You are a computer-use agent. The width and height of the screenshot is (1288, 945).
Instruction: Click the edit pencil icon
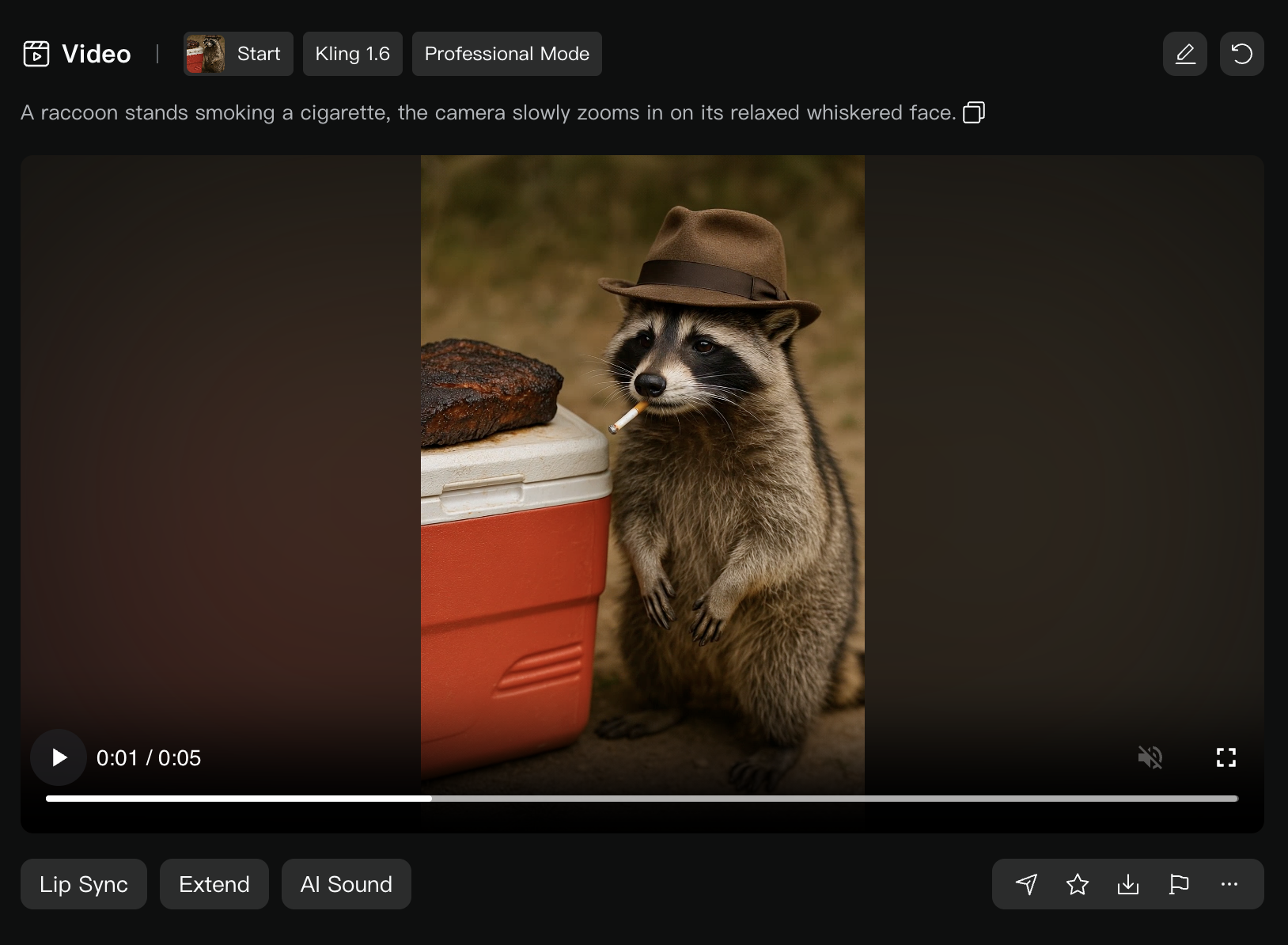tap(1184, 54)
